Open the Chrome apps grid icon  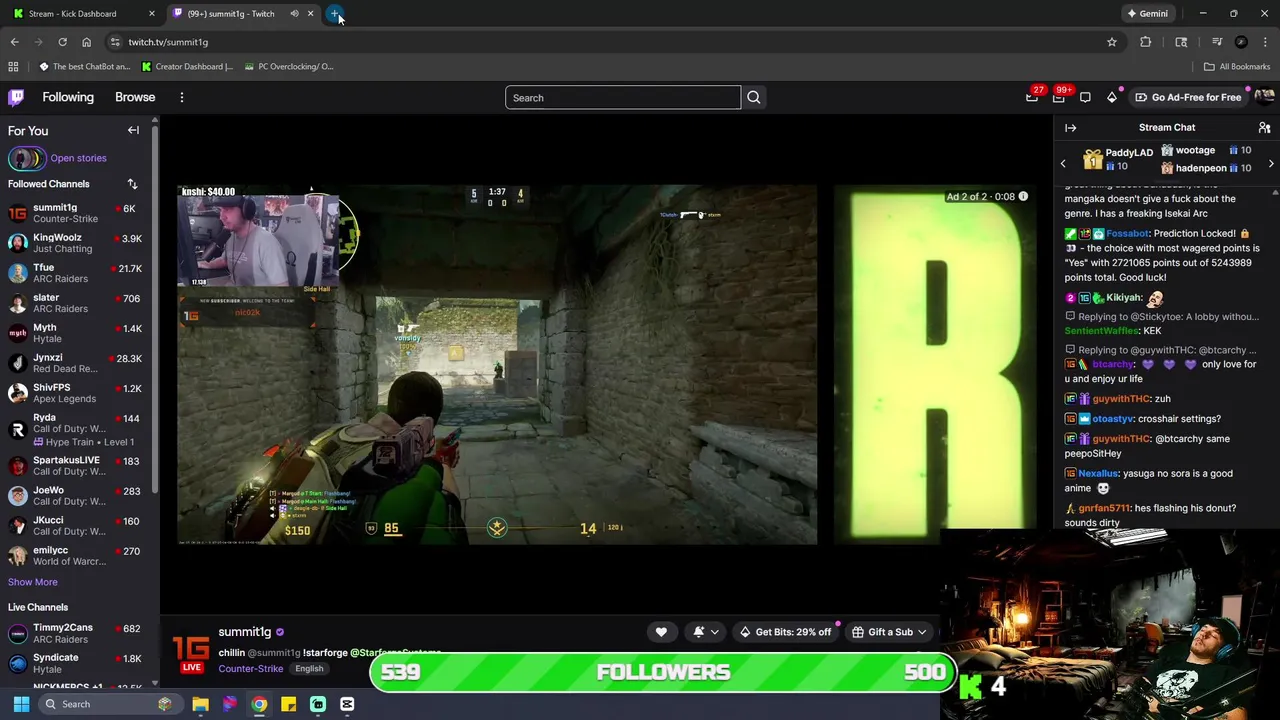click(x=13, y=67)
